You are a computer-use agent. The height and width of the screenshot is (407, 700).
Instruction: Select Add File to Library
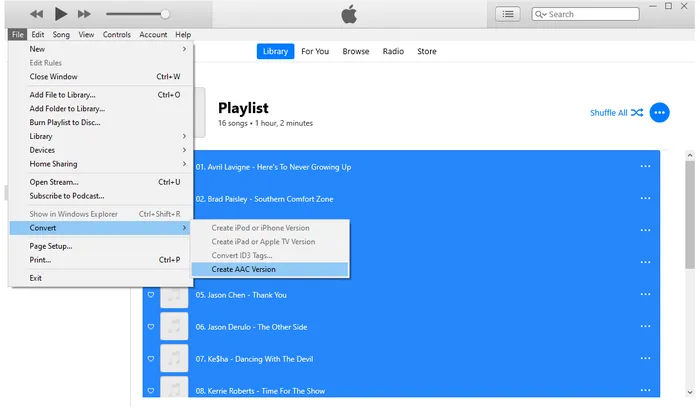(101, 95)
